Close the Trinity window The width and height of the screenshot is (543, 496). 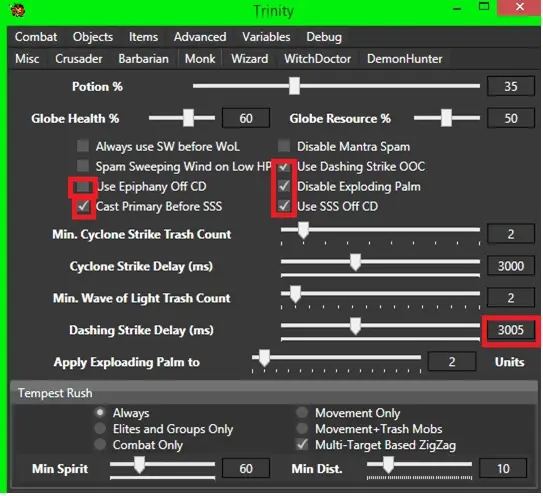coord(519,7)
